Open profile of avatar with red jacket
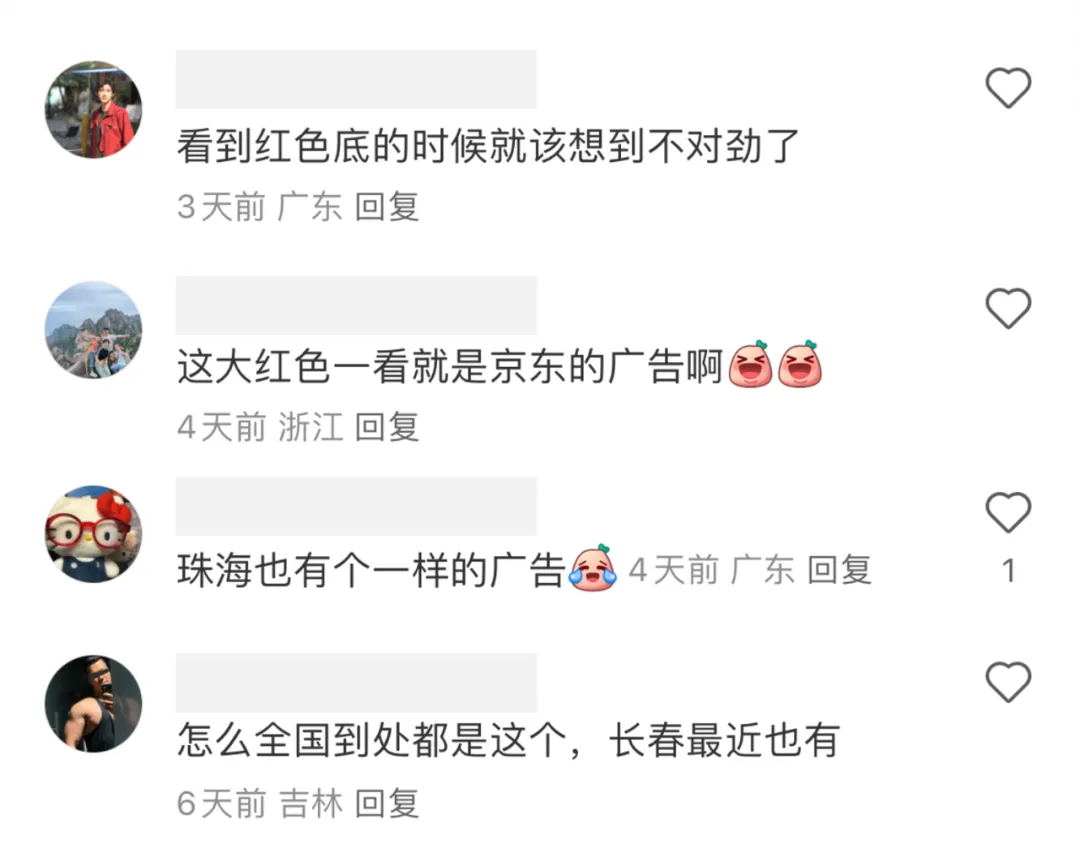The width and height of the screenshot is (1080, 864). [x=94, y=110]
